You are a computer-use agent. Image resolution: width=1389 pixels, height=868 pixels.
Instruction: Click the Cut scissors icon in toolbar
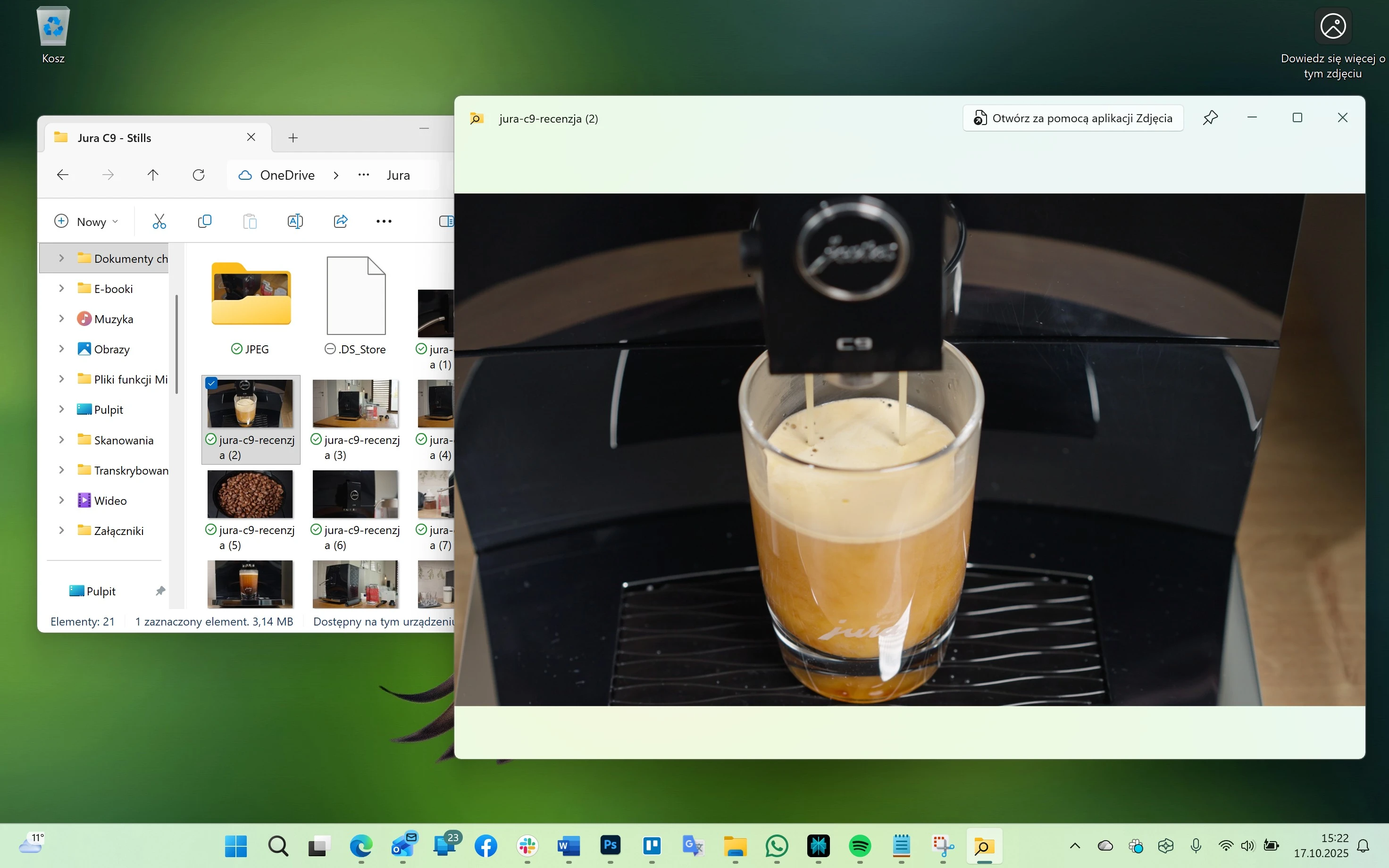[x=159, y=221]
